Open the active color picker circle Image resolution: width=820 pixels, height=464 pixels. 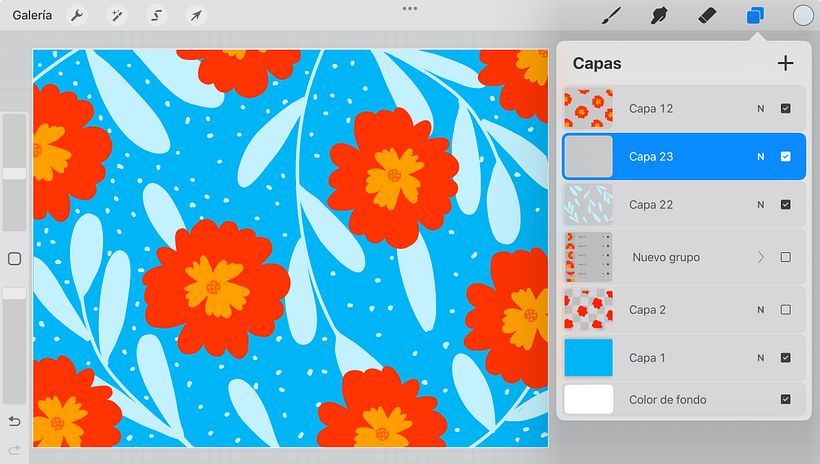pyautogui.click(x=803, y=15)
